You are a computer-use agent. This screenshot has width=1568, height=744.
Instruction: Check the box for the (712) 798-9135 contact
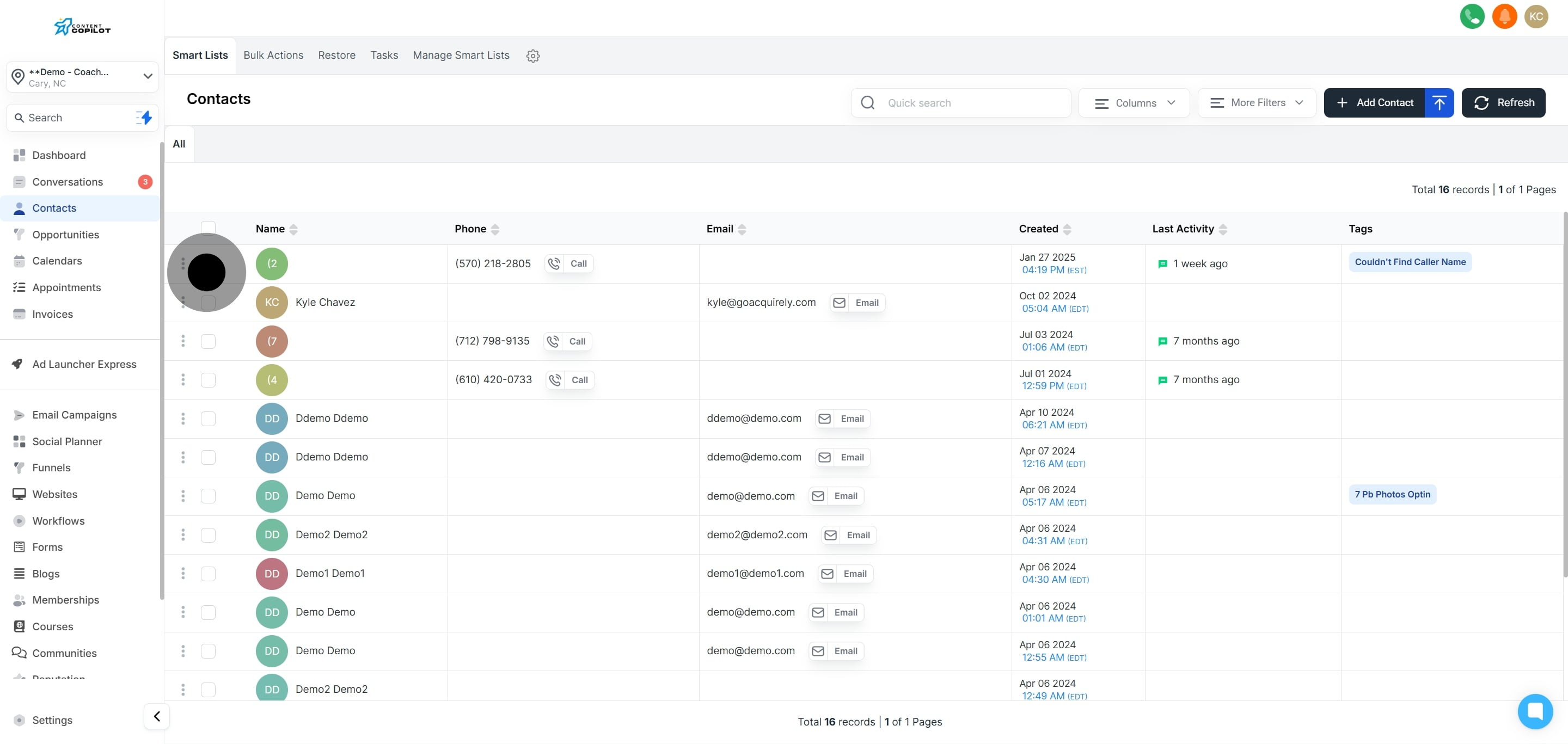[208, 341]
